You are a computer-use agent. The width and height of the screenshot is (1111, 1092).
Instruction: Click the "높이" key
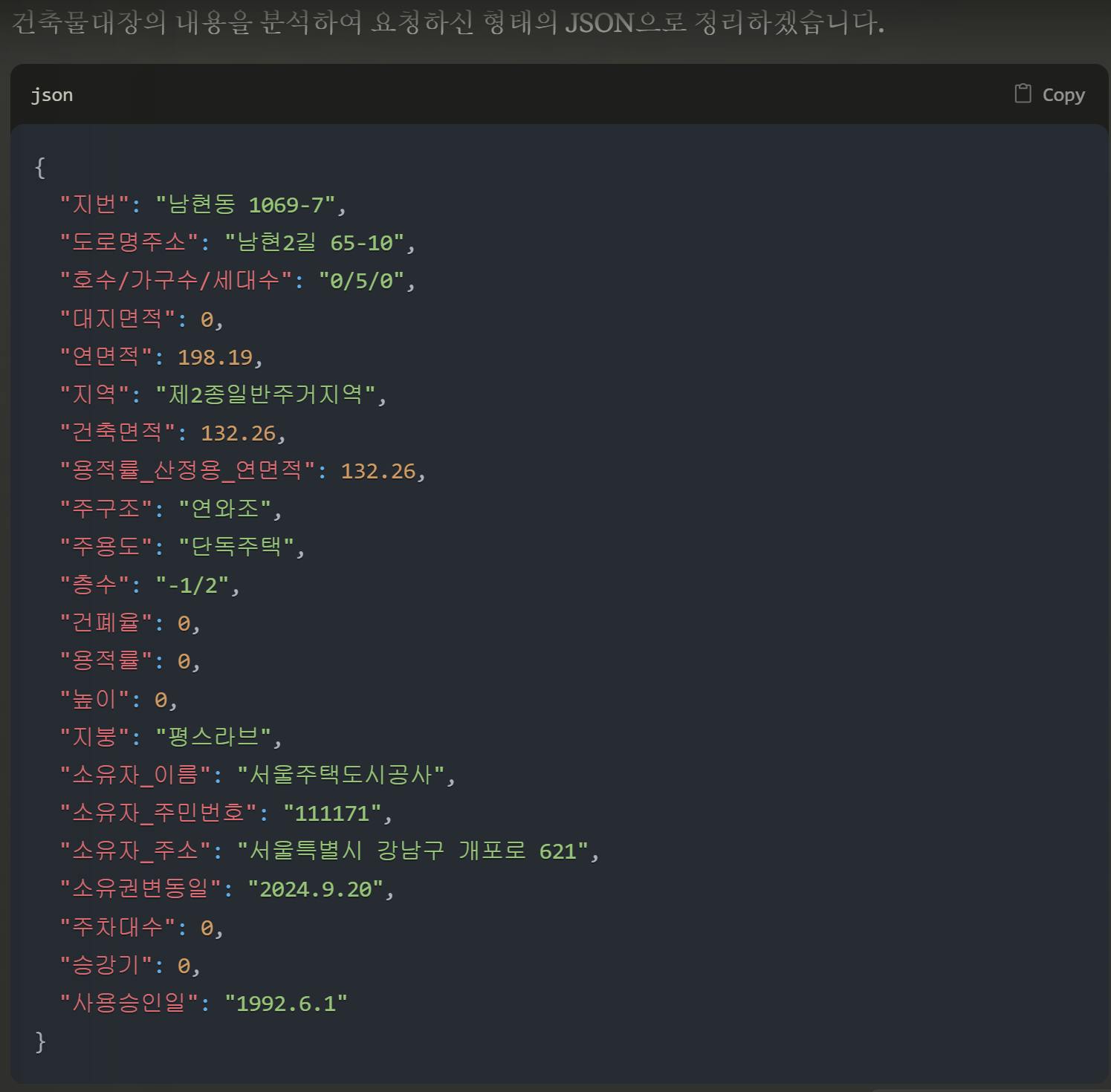click(x=94, y=699)
